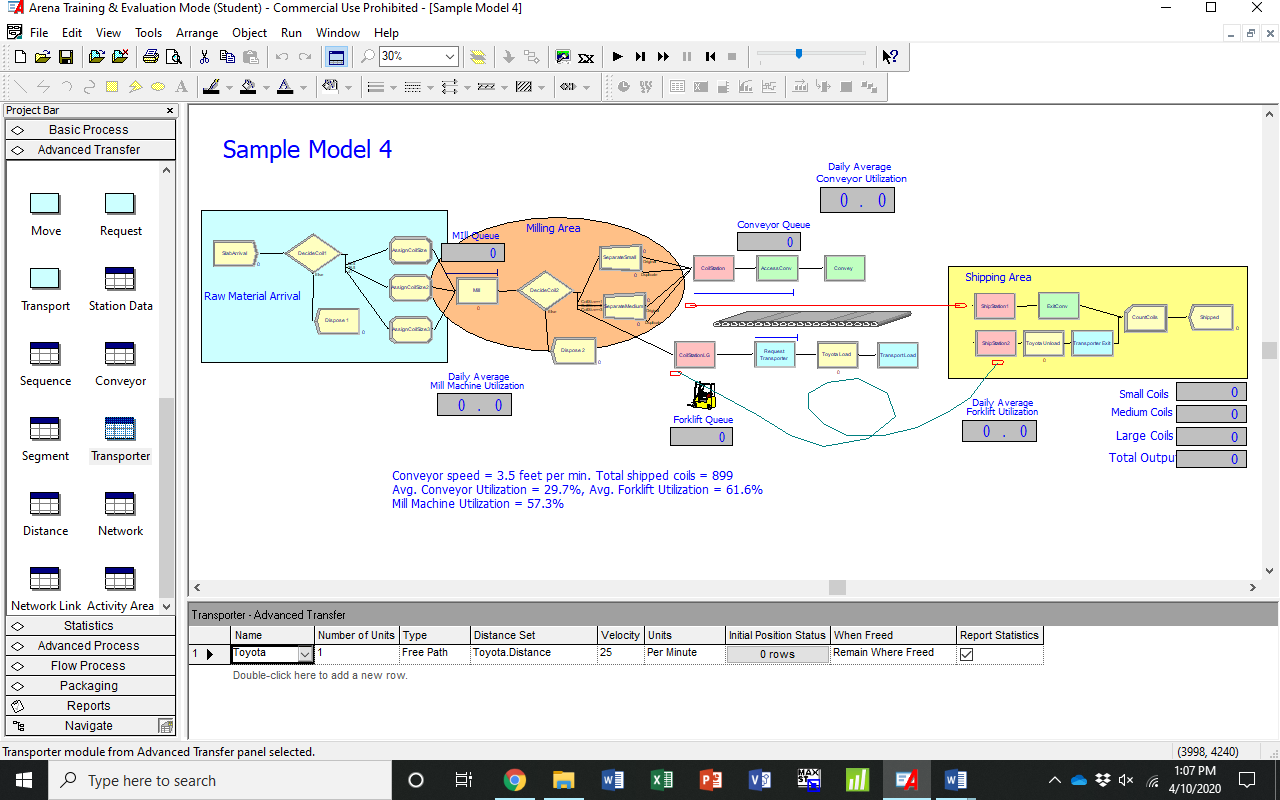Select the Segment data module icon
The height and width of the screenshot is (800, 1280).
tap(45, 439)
